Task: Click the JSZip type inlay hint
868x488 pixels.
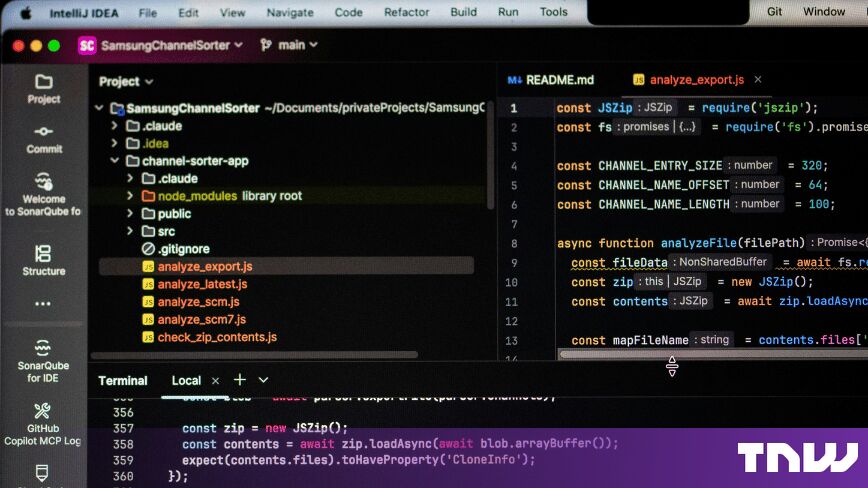Action: click(655, 107)
